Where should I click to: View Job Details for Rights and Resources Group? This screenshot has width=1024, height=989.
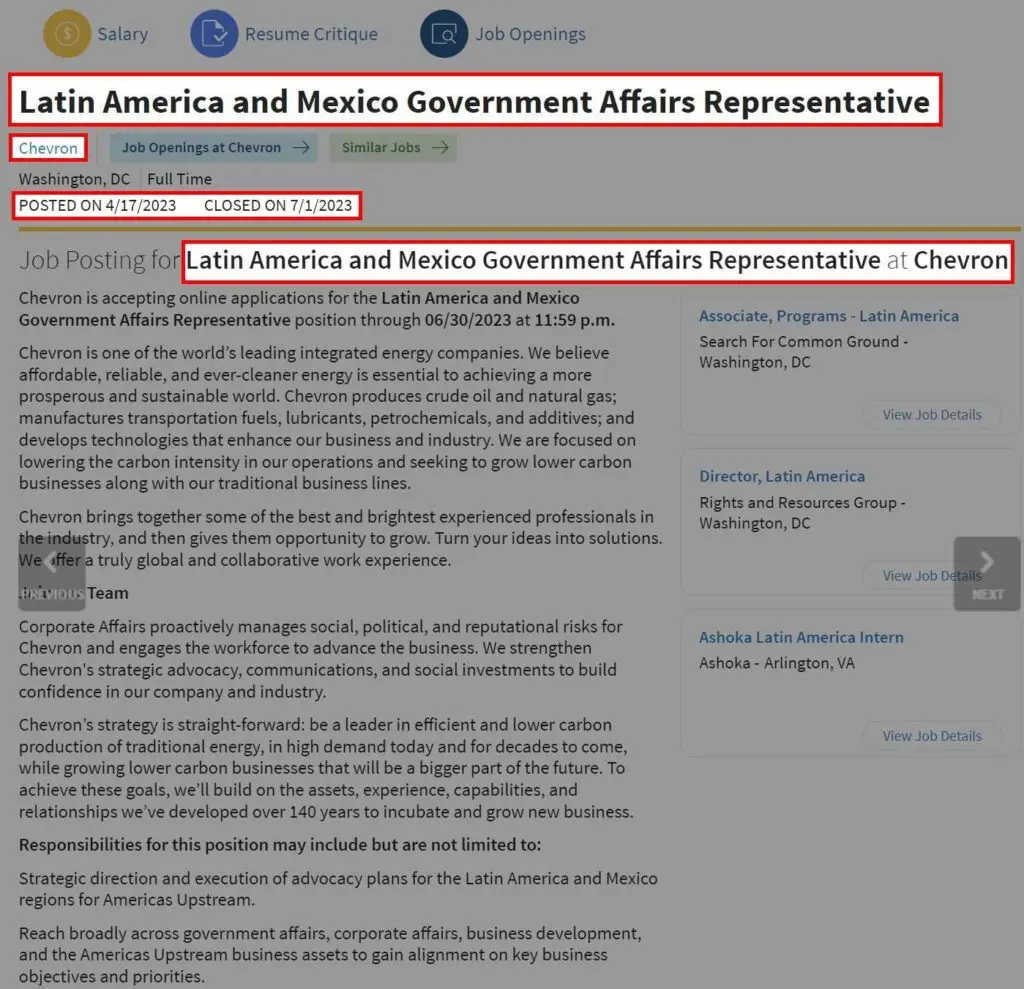point(931,576)
